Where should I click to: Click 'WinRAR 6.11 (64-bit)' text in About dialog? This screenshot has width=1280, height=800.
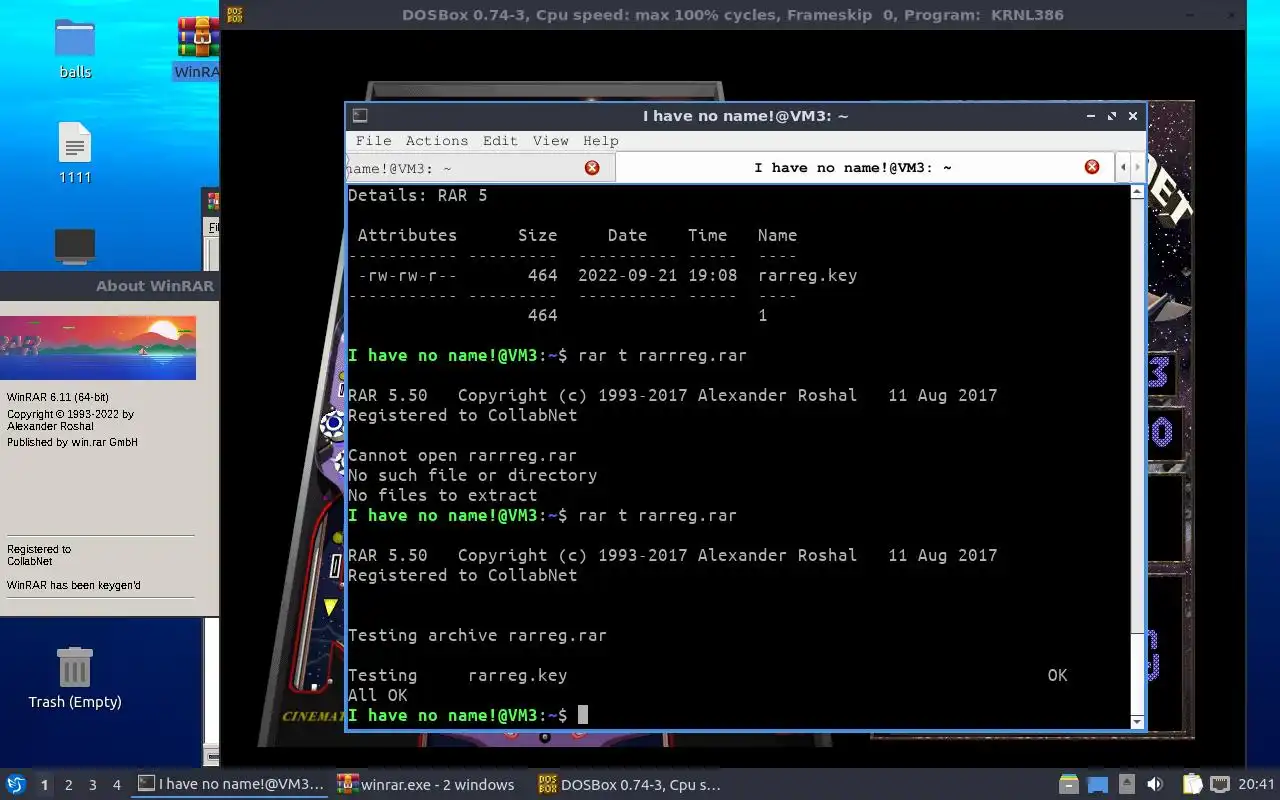click(58, 397)
